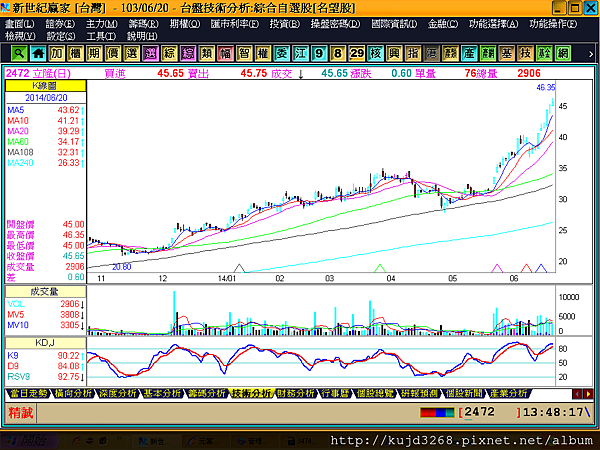
Task: Click the red-blue color bar in status bar
Action: [x=437, y=412]
